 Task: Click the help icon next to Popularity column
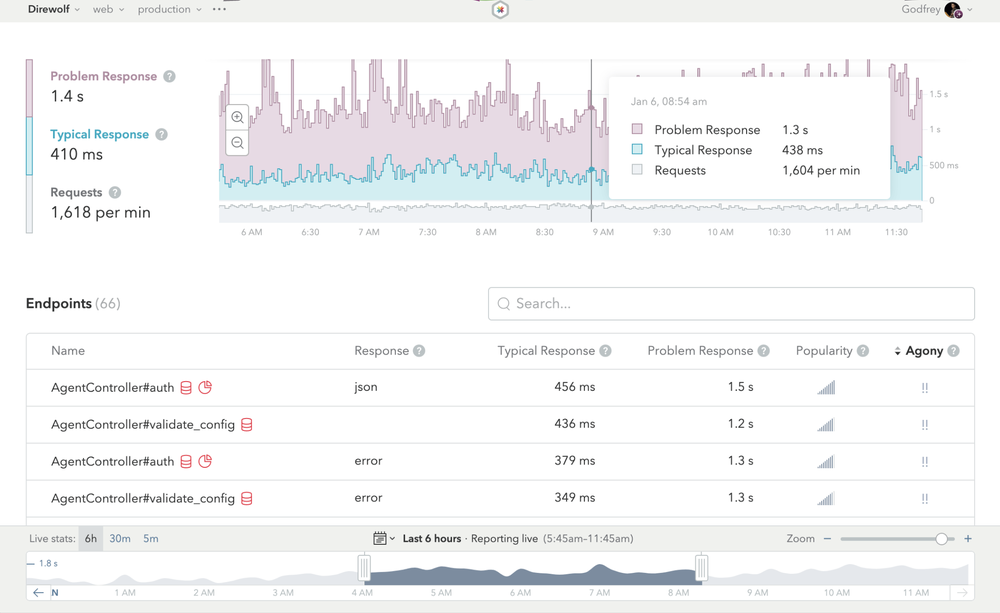pyautogui.click(x=863, y=351)
